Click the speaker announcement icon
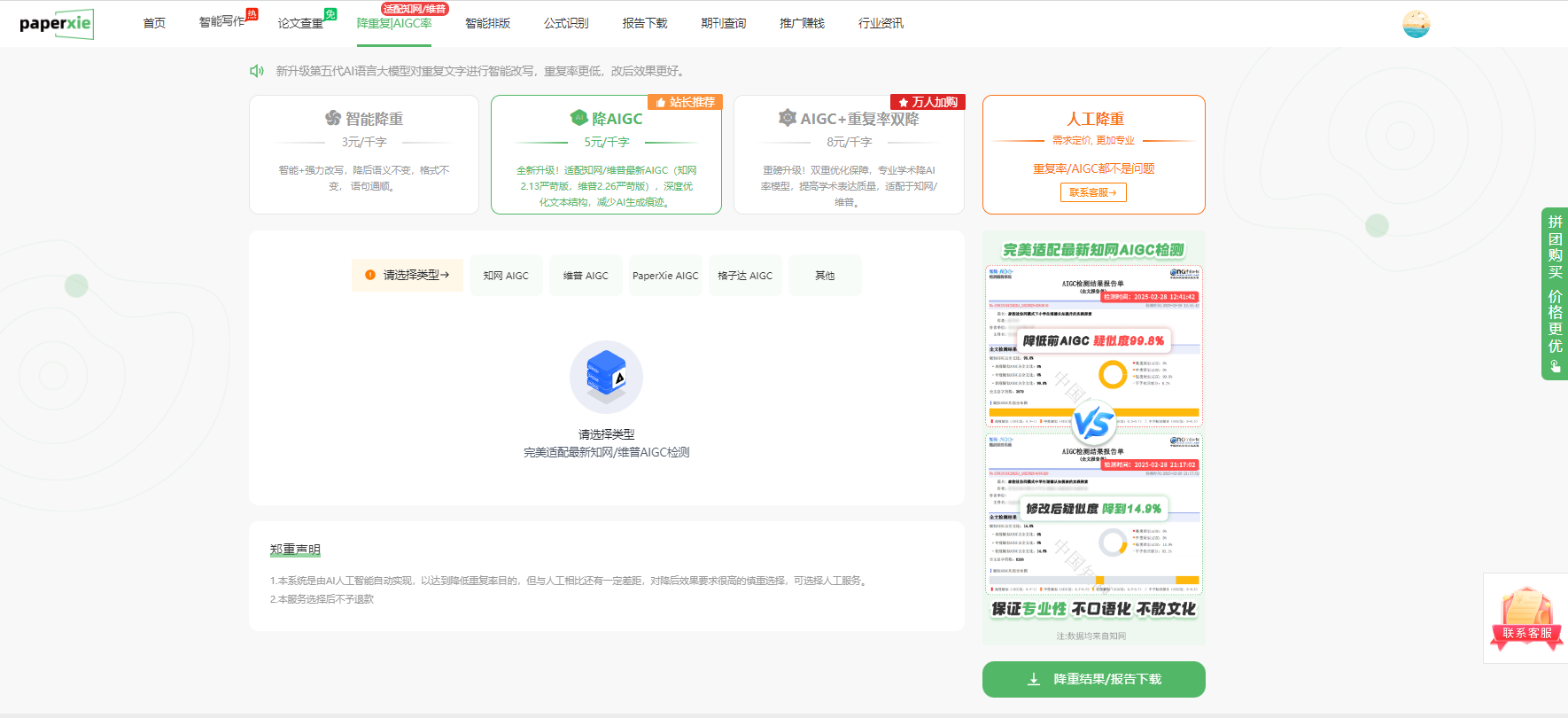The height and width of the screenshot is (718, 1568). pyautogui.click(x=257, y=71)
